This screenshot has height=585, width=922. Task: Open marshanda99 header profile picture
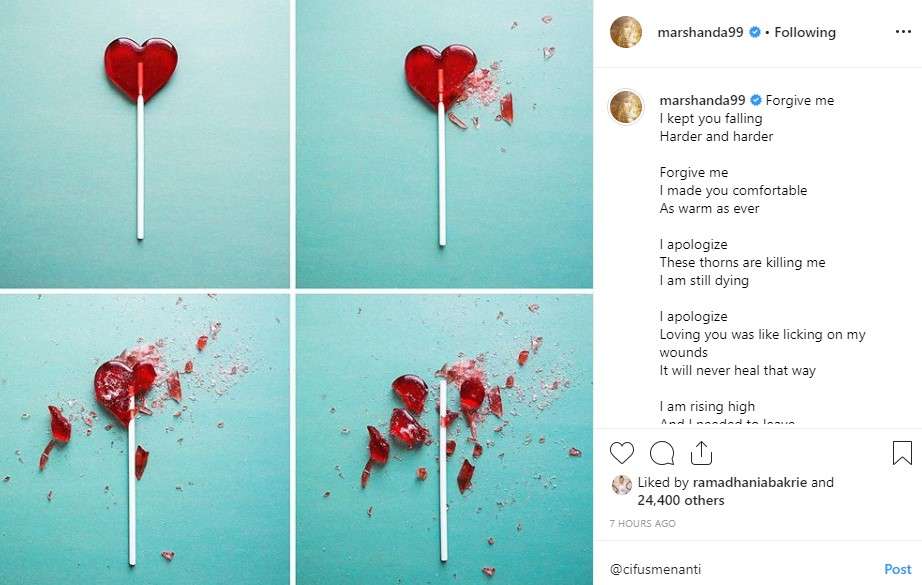click(626, 32)
